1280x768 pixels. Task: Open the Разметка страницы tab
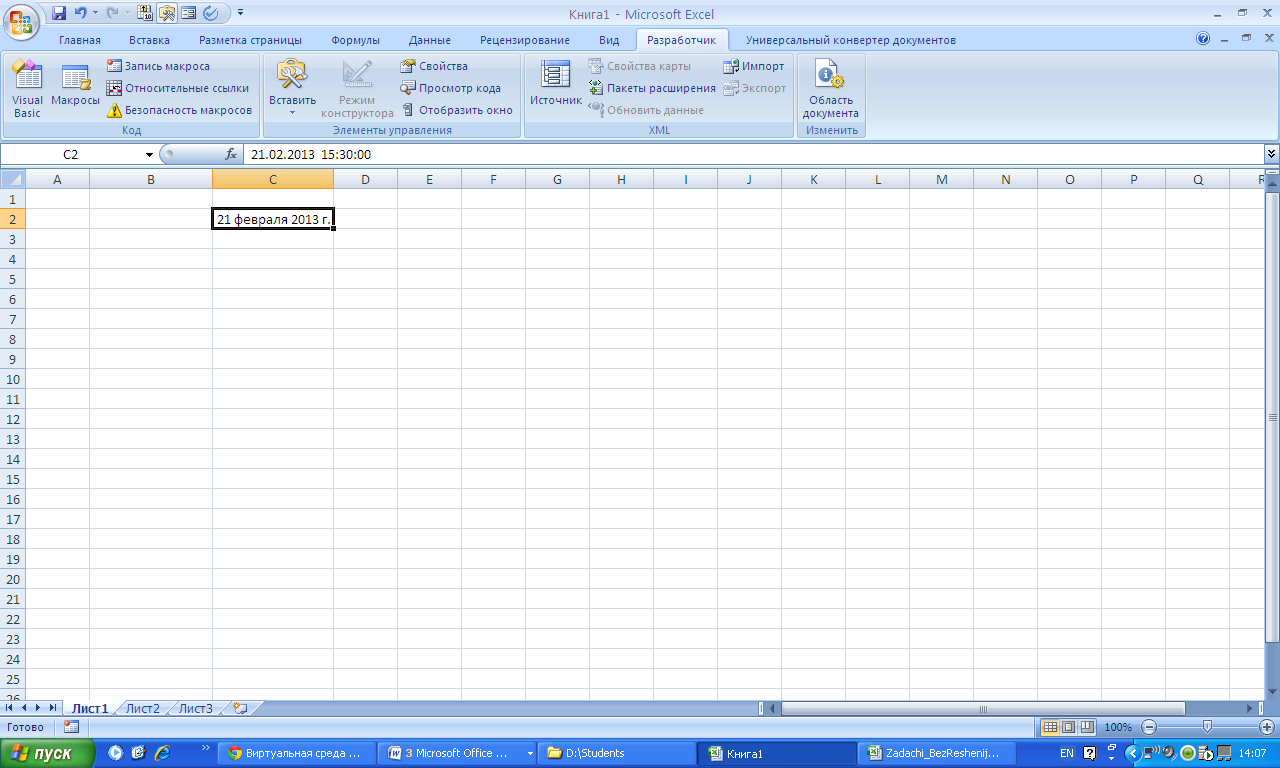tap(250, 40)
